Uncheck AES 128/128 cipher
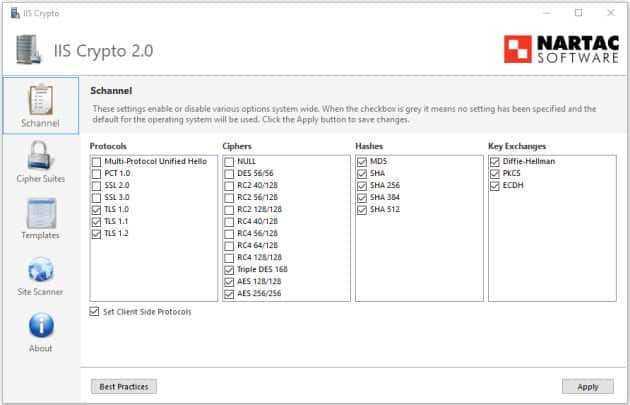630x405 pixels. point(229,282)
